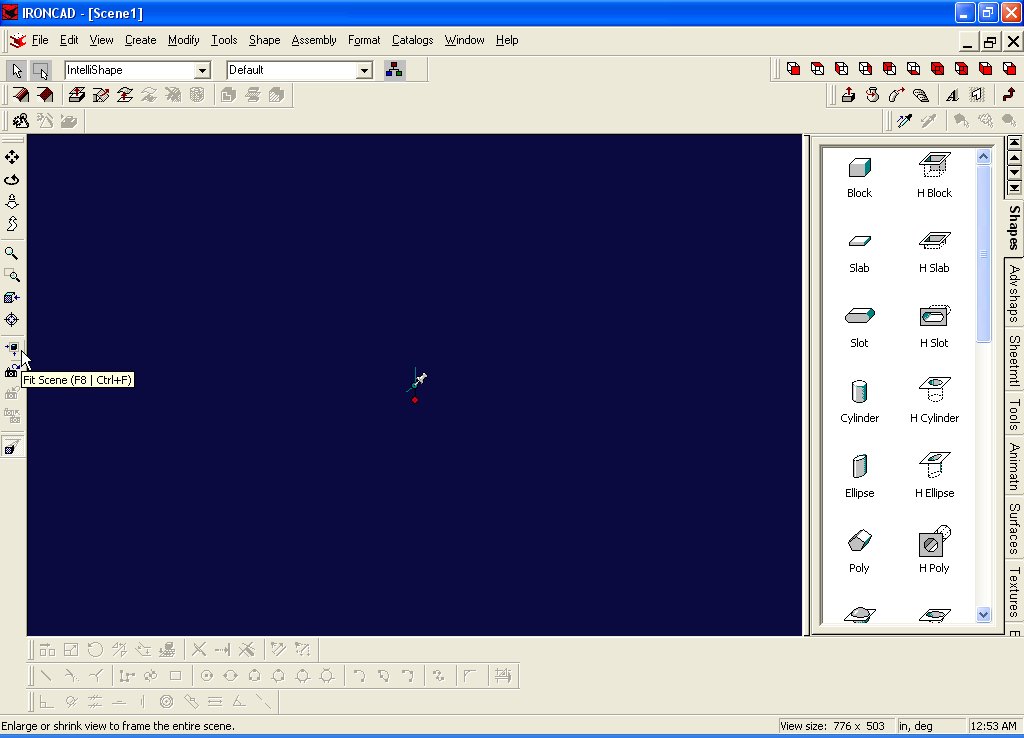The image size is (1024, 738).
Task: Pick the Slab shape
Action: (859, 251)
